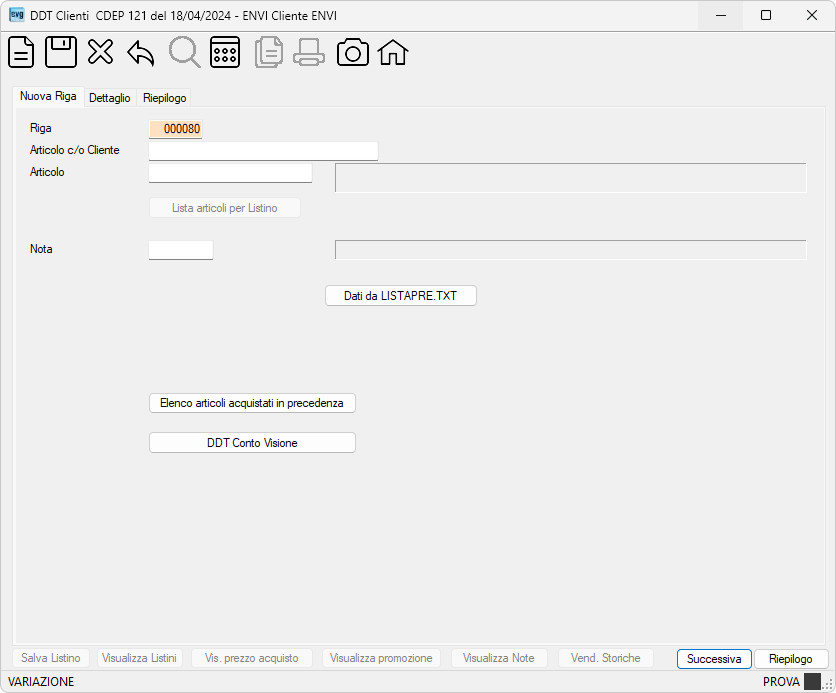
Task: Click into the Nota code field
Action: pyautogui.click(x=181, y=250)
